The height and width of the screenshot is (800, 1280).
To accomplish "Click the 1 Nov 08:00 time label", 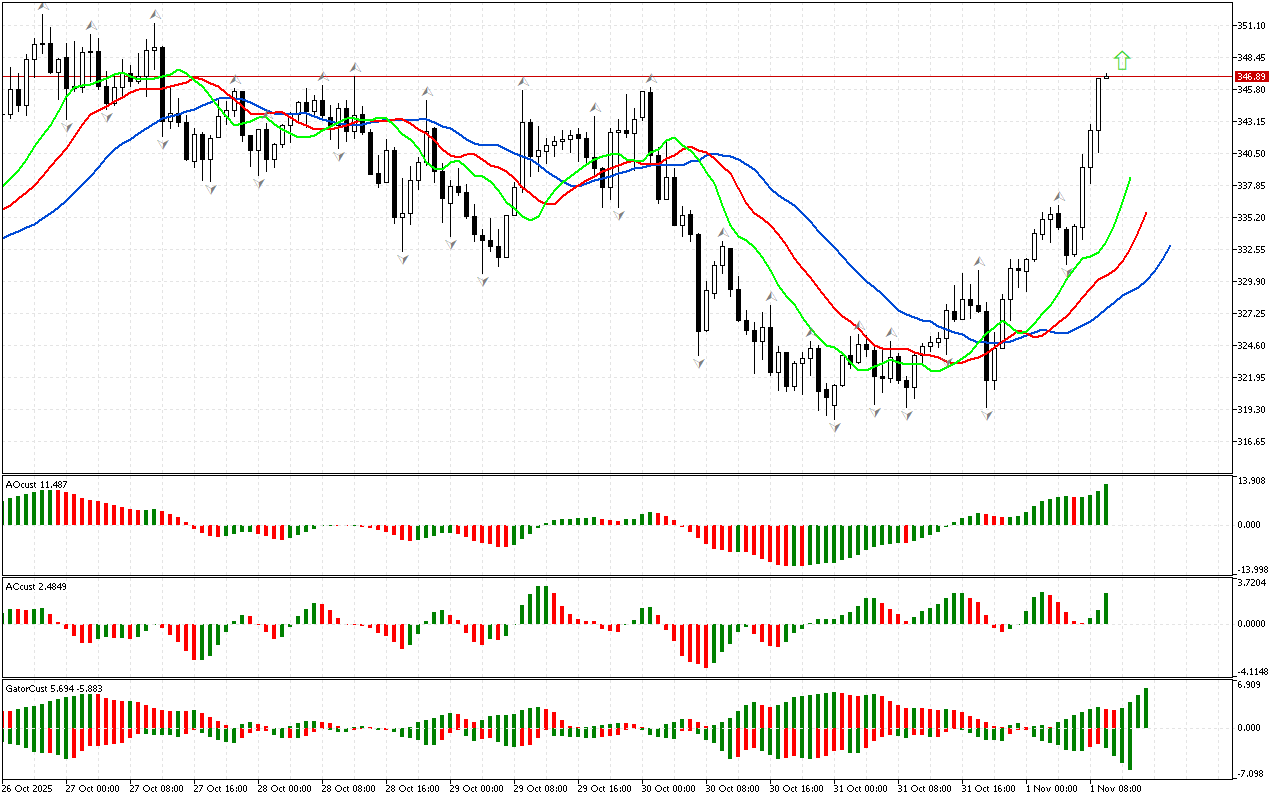I will (1114, 789).
